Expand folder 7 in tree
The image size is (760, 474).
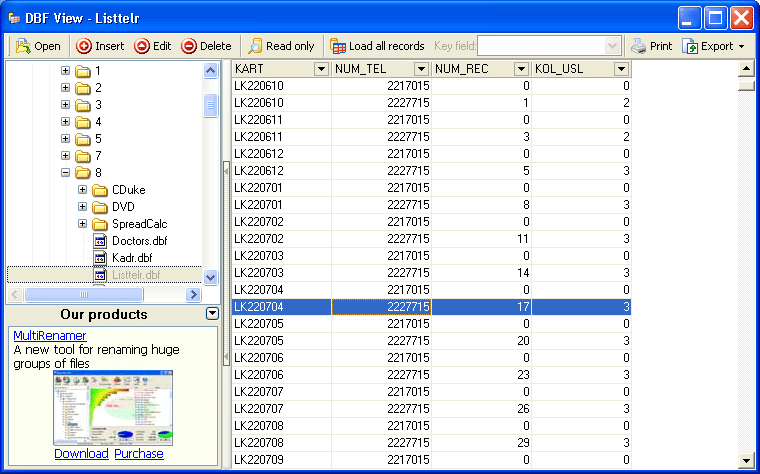(x=65, y=156)
